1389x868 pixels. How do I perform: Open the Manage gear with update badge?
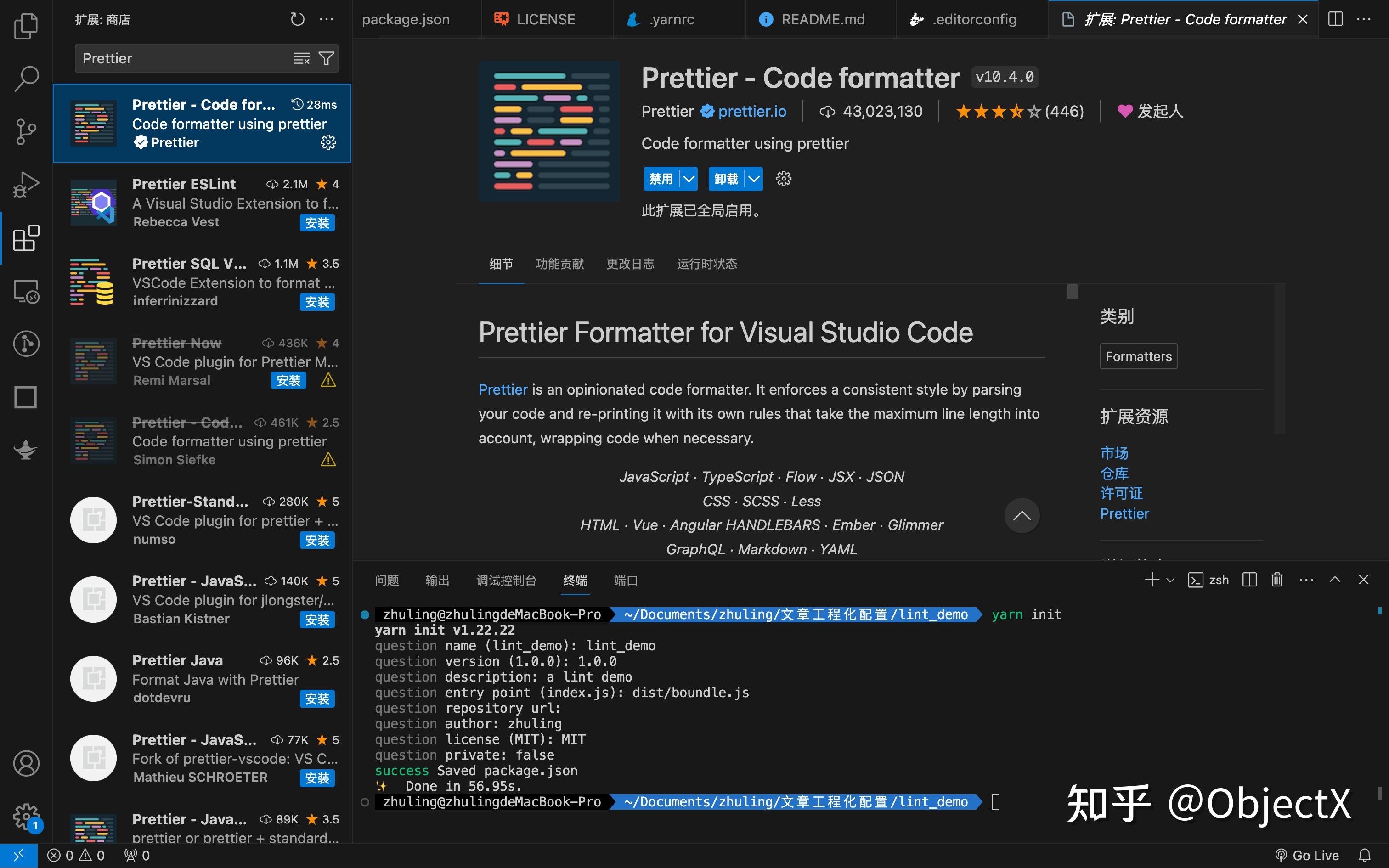click(26, 817)
